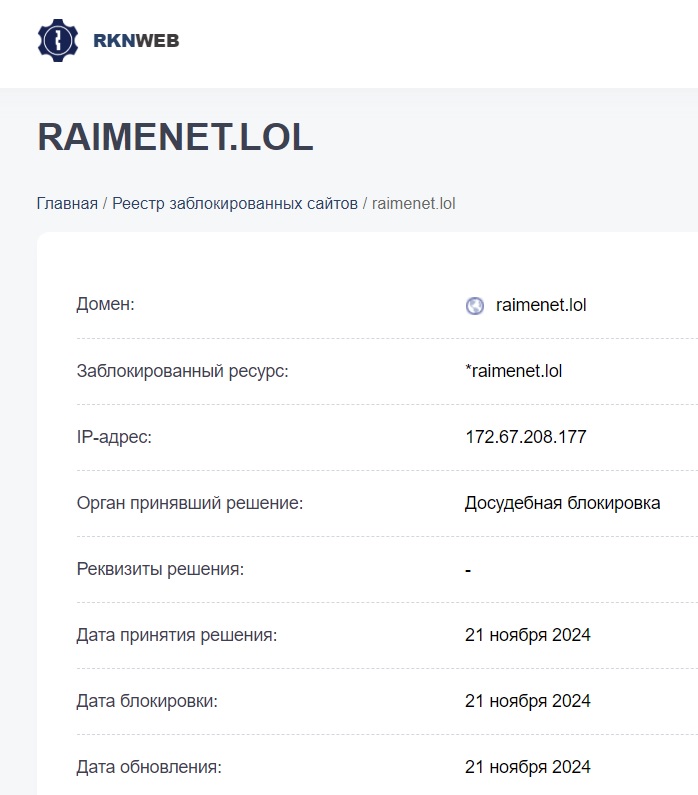
Task: Click the Дата блокировки: label
Action: pos(147,701)
